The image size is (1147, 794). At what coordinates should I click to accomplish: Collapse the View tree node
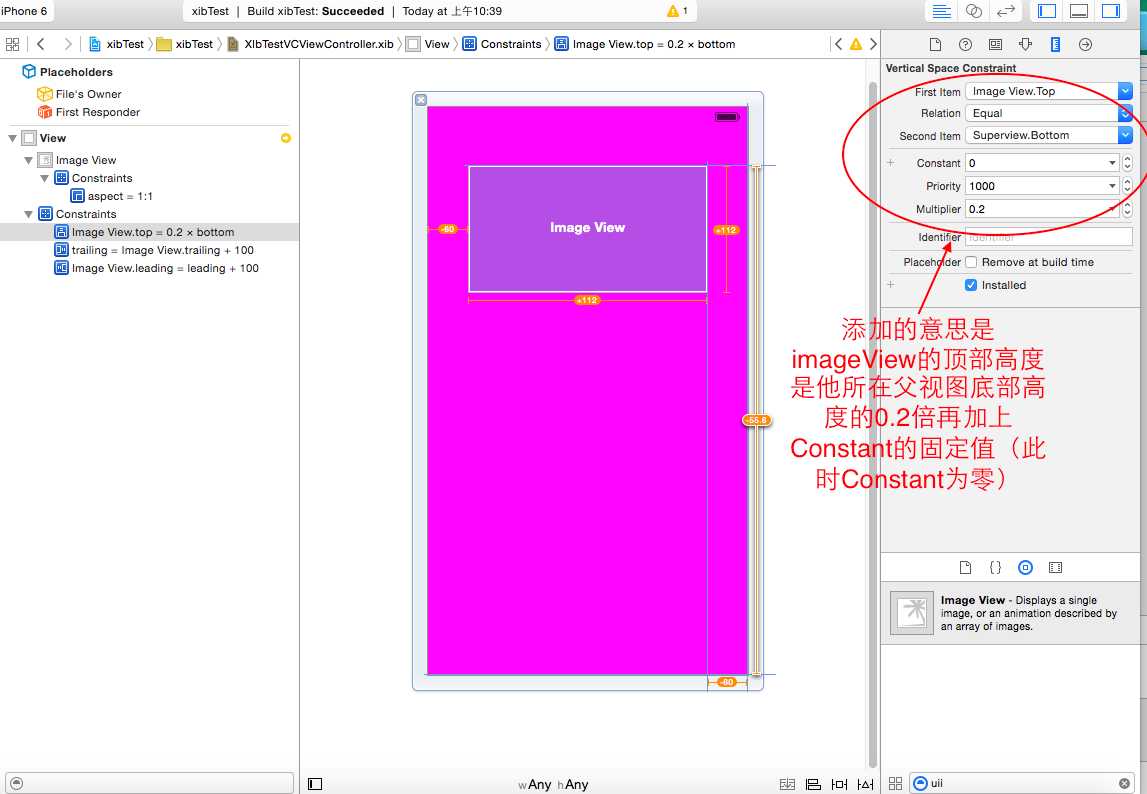click(x=12, y=138)
